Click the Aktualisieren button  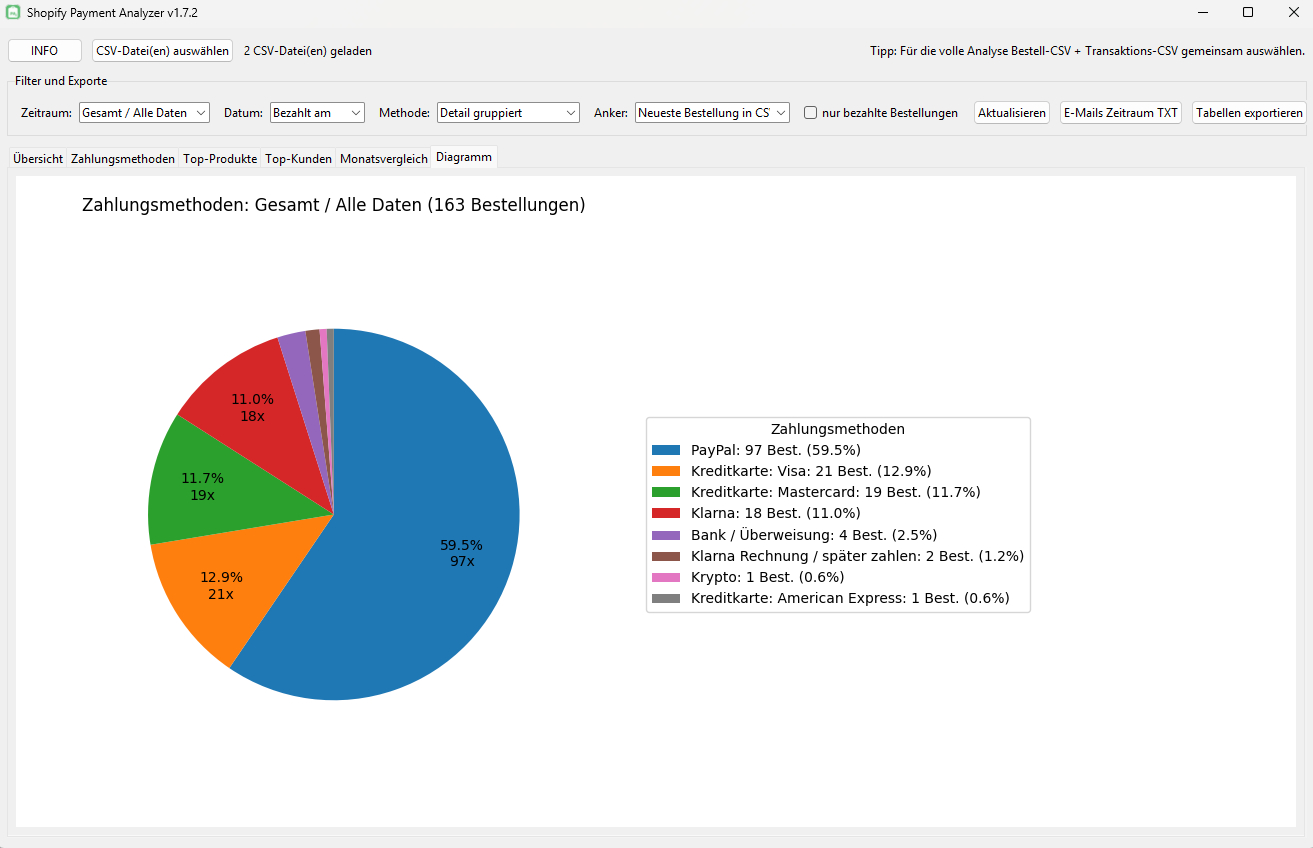(x=1012, y=113)
